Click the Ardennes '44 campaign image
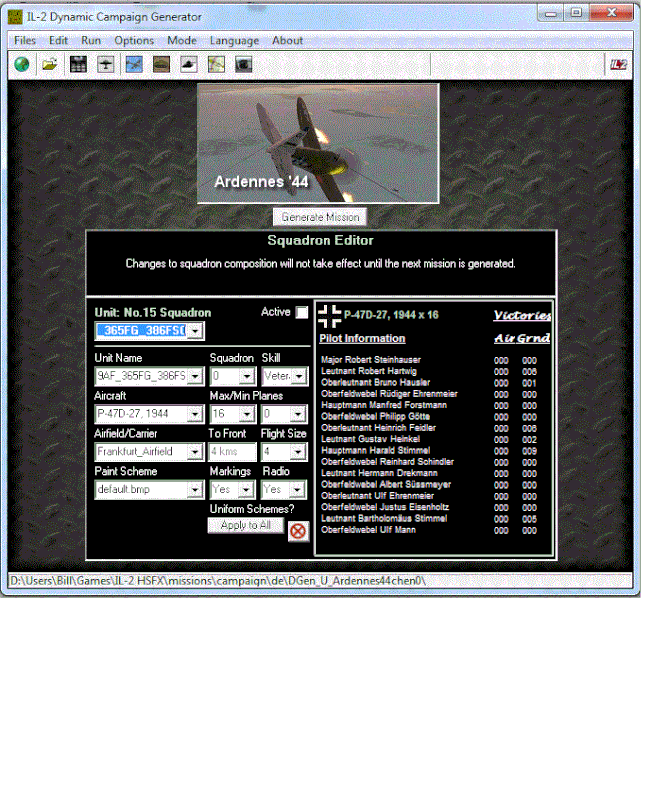The width and height of the screenshot is (651, 800). tap(318, 144)
